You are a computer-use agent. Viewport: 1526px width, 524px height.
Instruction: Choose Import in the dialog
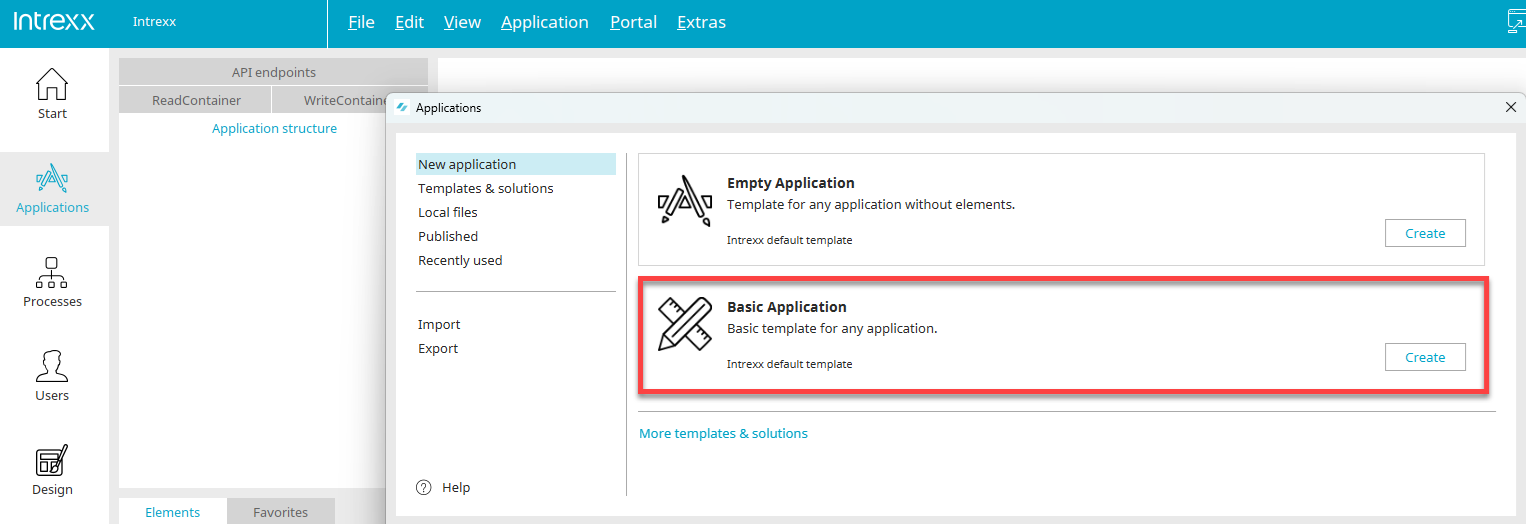pos(439,324)
